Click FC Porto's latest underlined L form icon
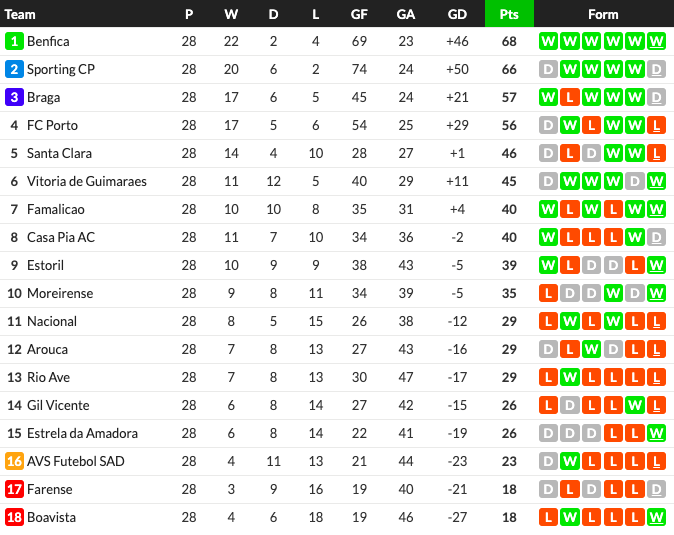The height and width of the screenshot is (535, 674). tap(656, 125)
